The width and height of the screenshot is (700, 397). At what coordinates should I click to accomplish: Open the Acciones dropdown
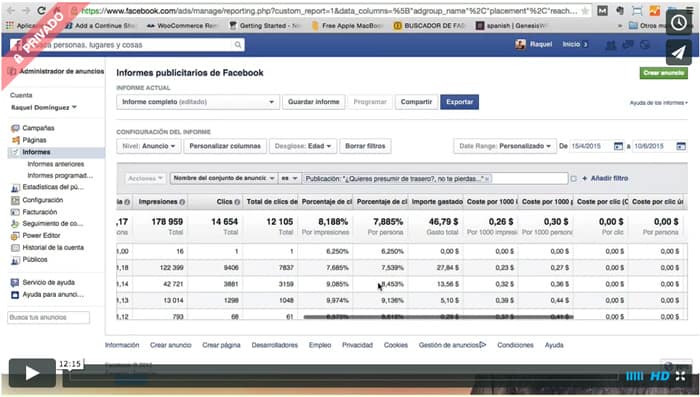point(146,178)
